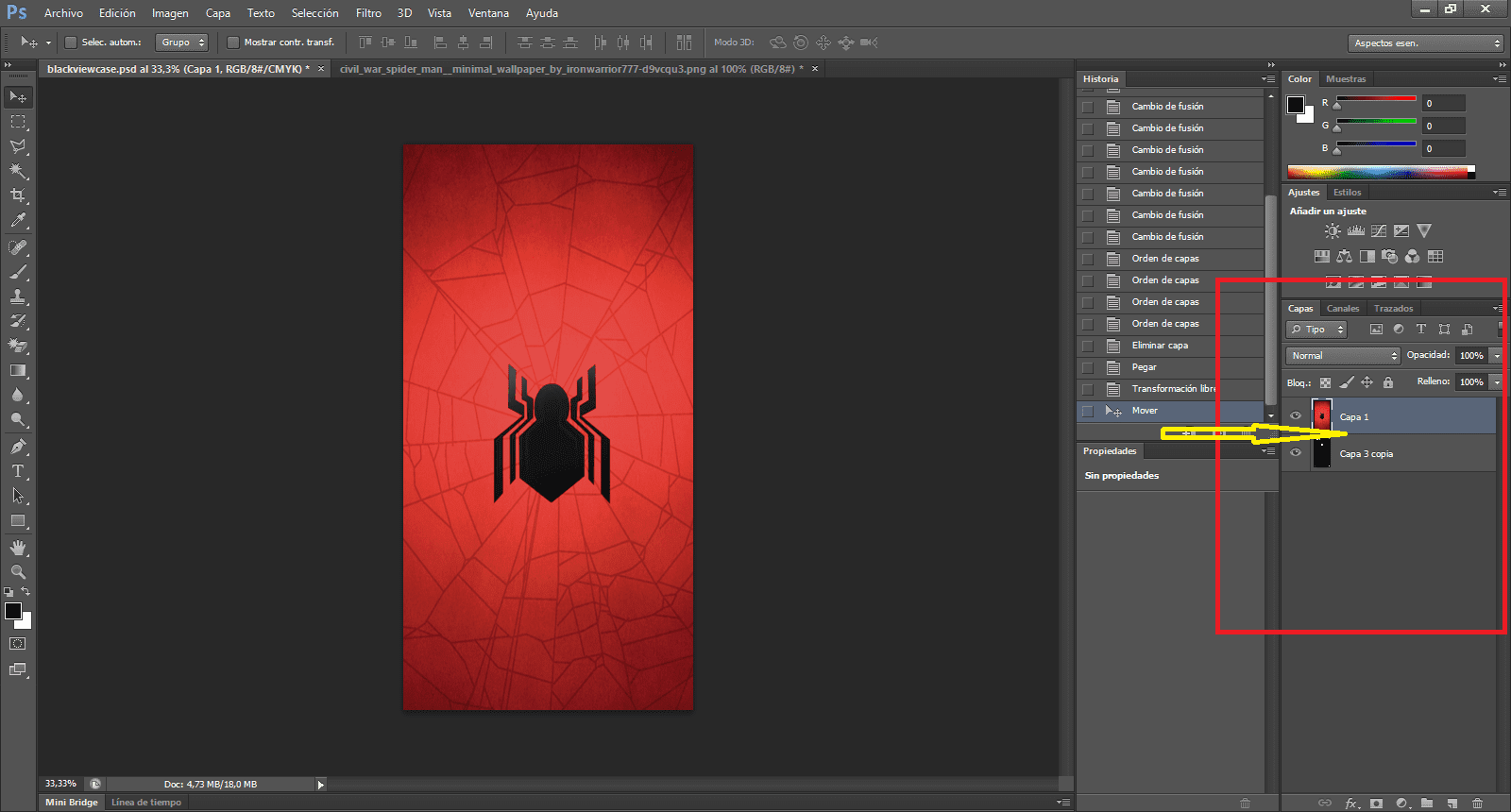This screenshot has width=1511, height=812.
Task: Select the Horizontal Type tool
Action: [18, 471]
